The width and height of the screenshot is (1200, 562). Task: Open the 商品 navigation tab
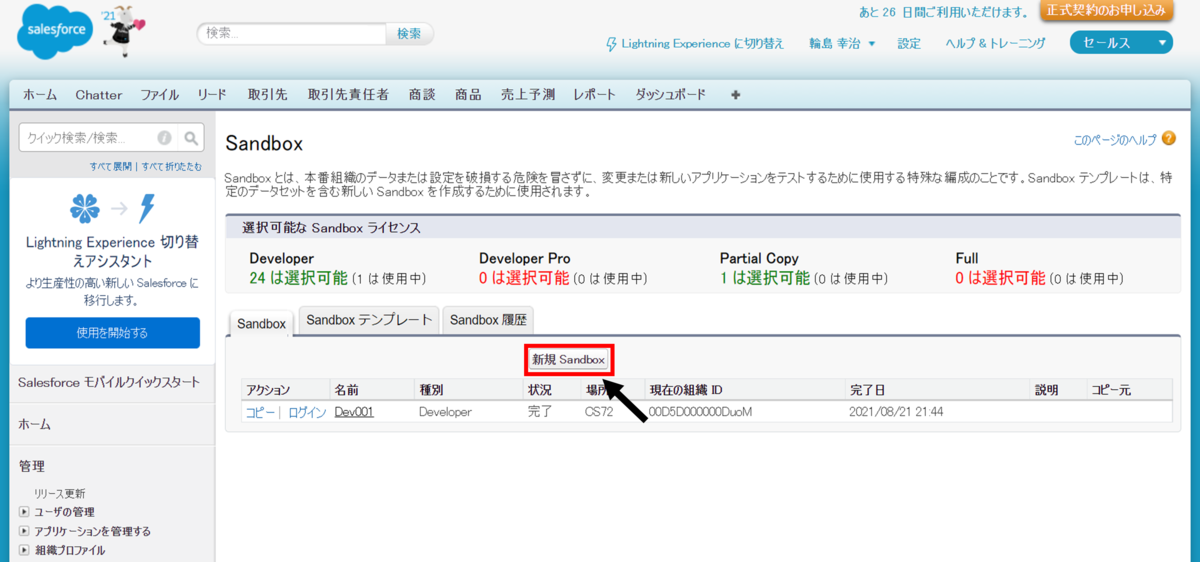coord(468,95)
